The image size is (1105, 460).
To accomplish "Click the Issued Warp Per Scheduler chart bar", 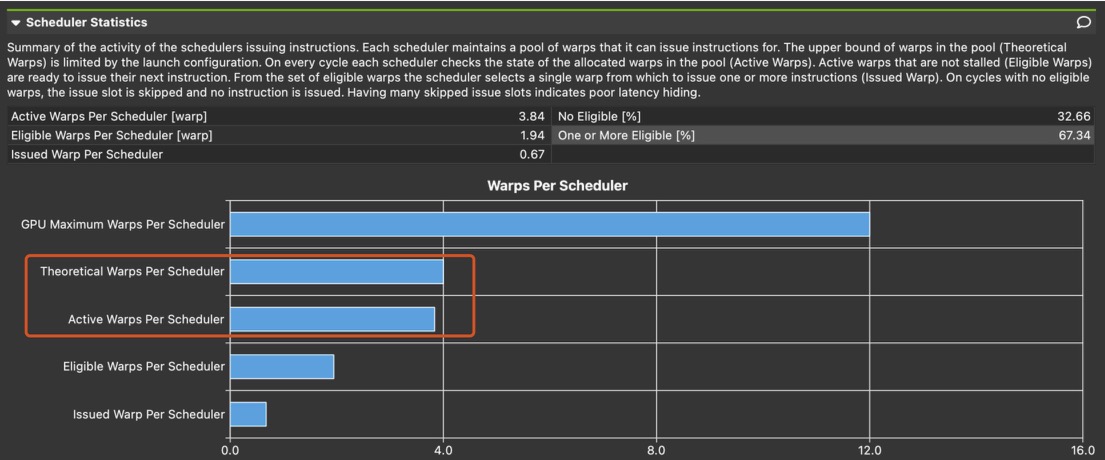I will [x=249, y=414].
